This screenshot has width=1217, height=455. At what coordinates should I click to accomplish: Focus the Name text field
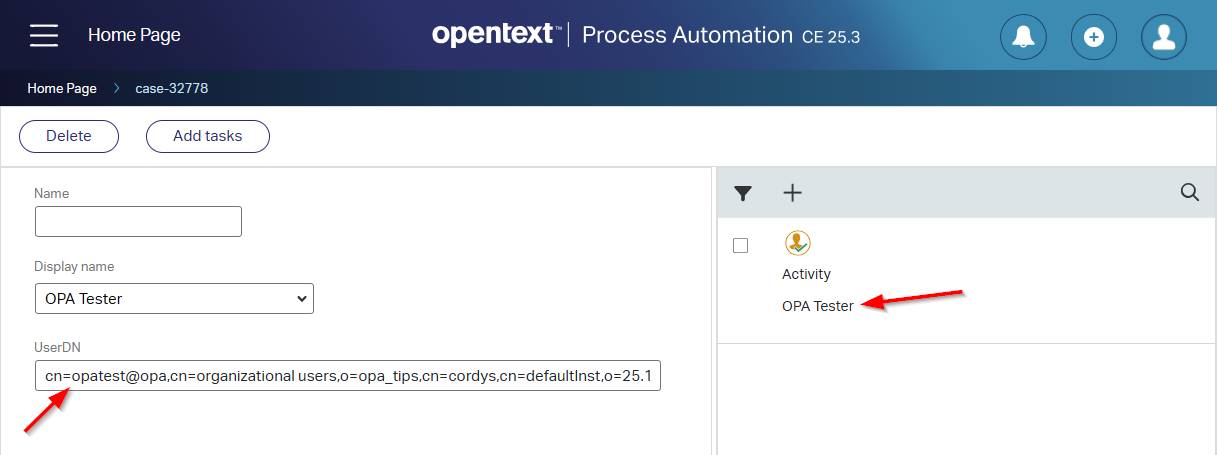(138, 221)
